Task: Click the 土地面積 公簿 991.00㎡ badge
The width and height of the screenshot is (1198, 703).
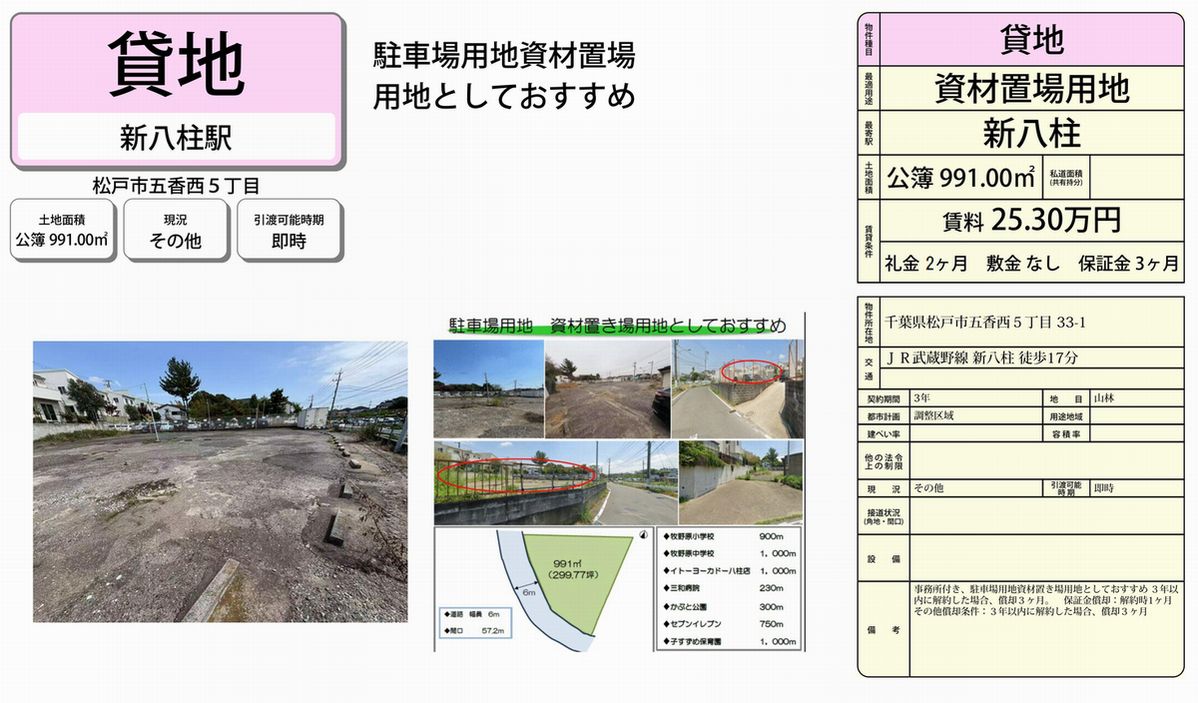Action: point(62,230)
